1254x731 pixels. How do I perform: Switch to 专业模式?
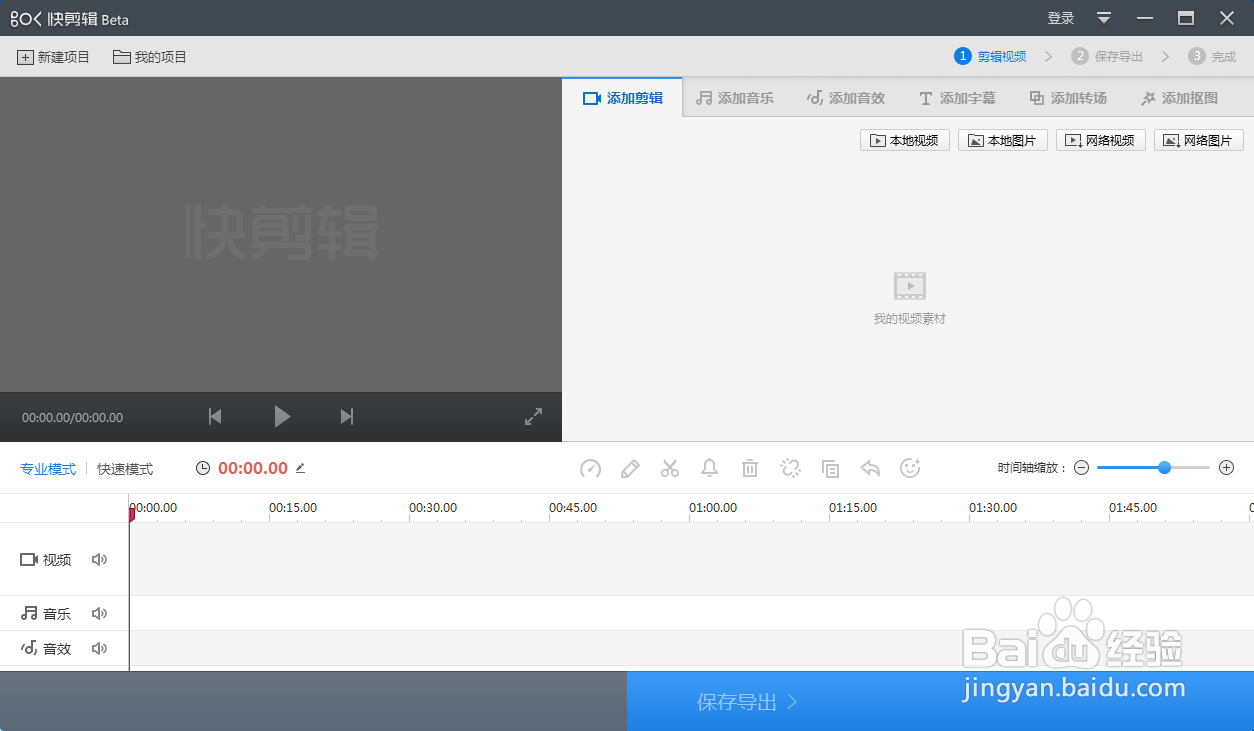48,469
